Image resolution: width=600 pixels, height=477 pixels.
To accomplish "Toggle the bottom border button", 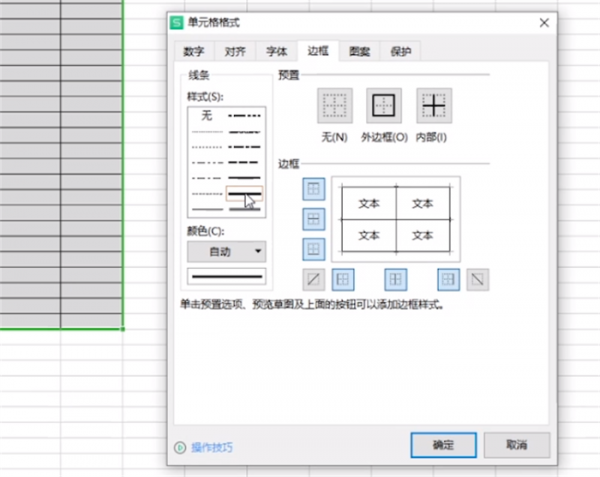I will 313,248.
